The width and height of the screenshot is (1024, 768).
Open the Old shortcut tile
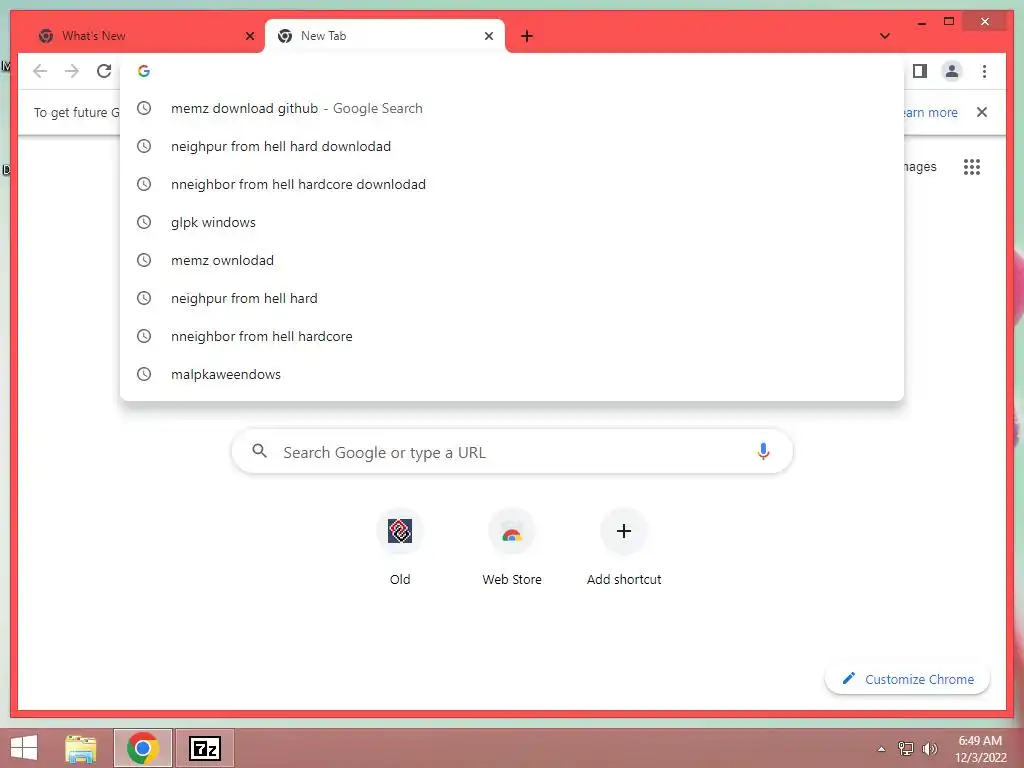click(x=400, y=547)
